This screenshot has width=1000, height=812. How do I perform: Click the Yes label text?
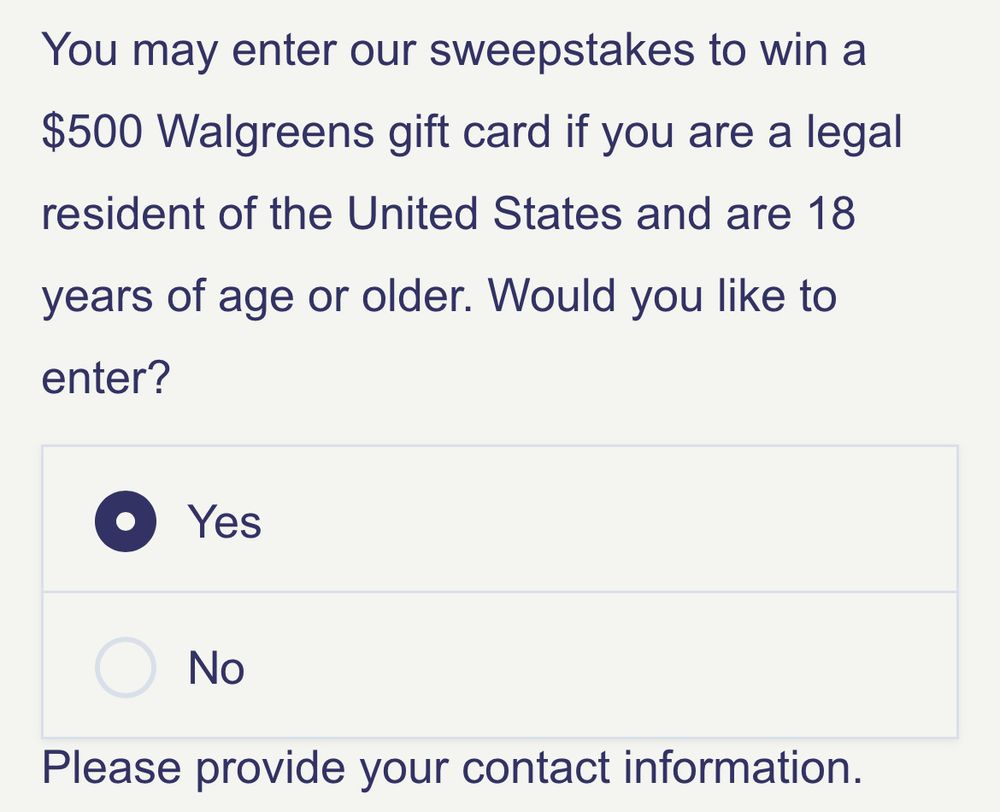(x=225, y=520)
